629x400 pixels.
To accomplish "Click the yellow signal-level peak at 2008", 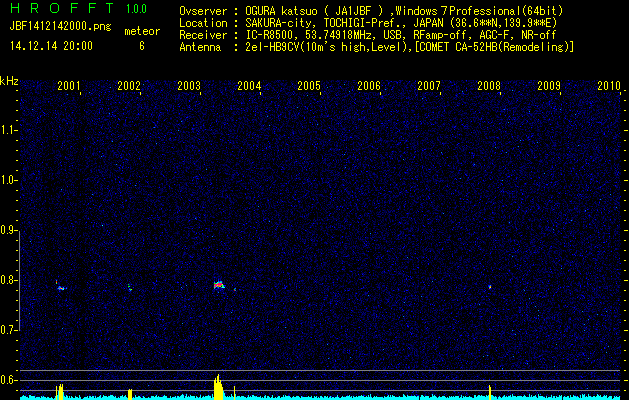I will pyautogui.click(x=490, y=392).
